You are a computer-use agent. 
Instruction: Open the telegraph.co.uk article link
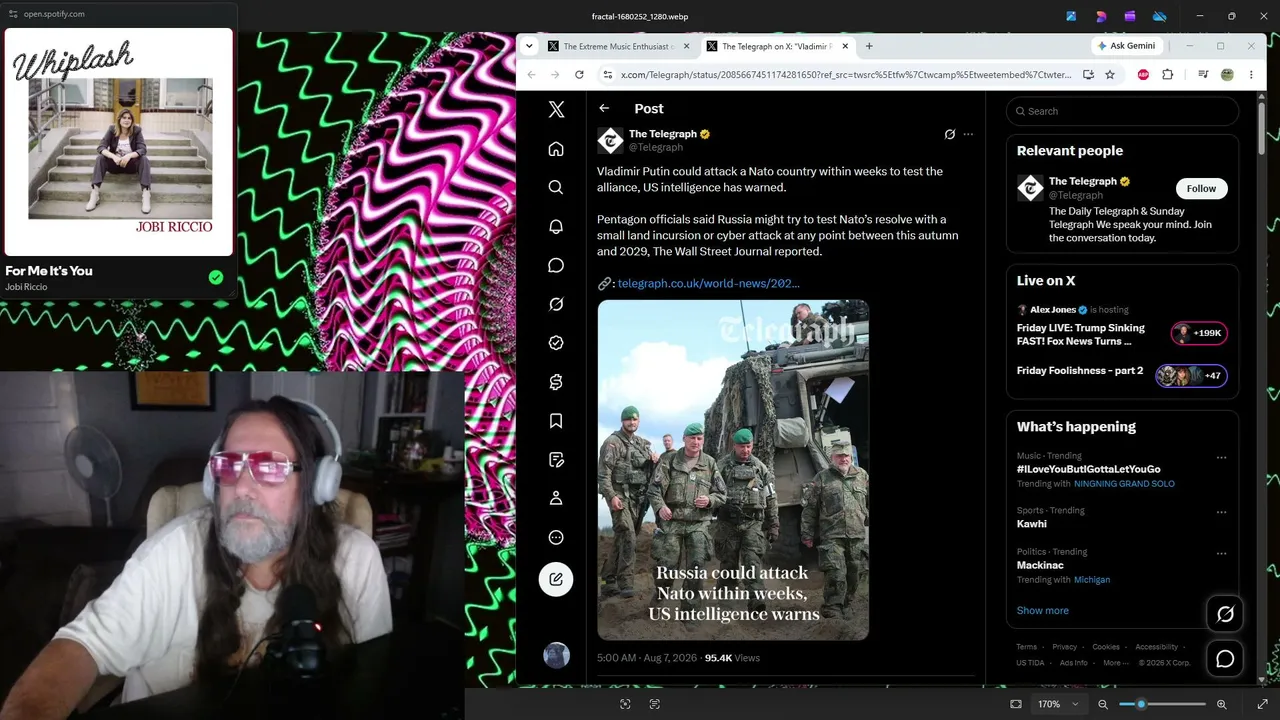[708, 283]
